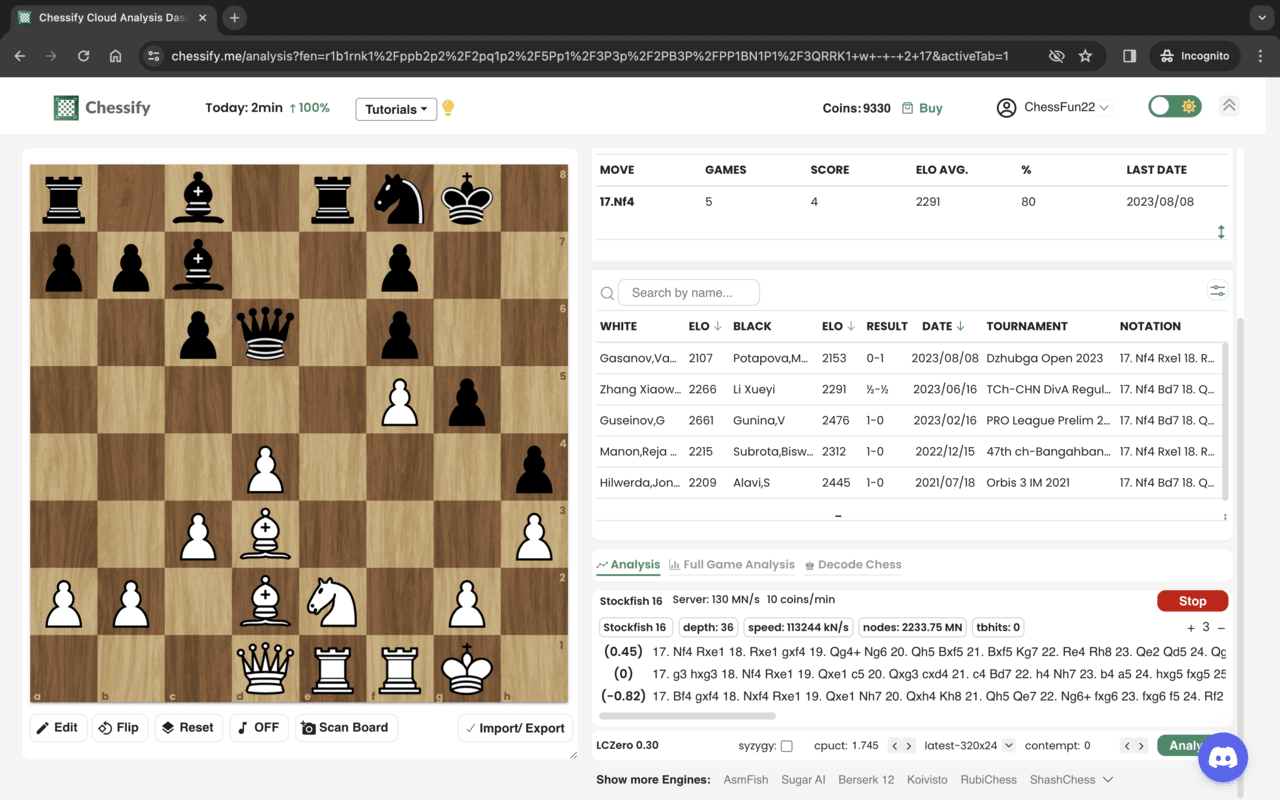Decrease cpuct with the left arrow

895,745
